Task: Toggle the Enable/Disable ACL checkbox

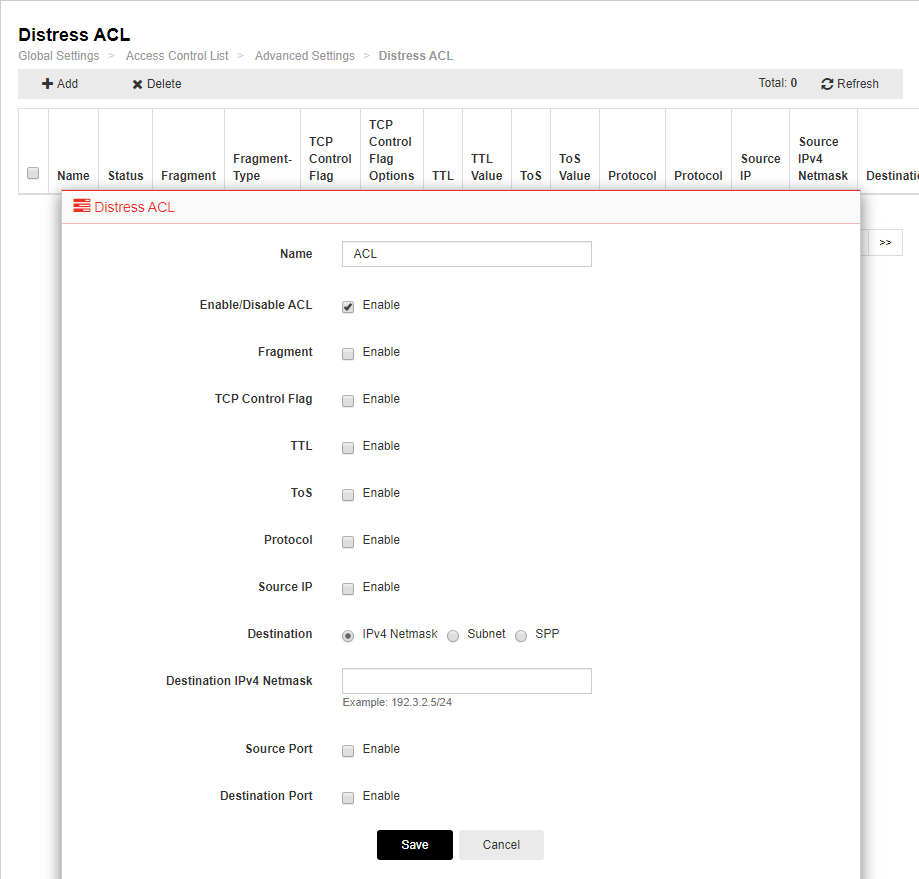Action: 347,307
